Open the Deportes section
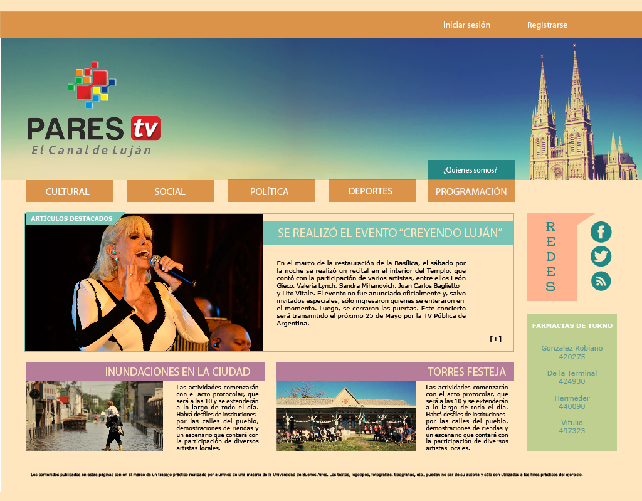642x501 pixels. [370, 191]
